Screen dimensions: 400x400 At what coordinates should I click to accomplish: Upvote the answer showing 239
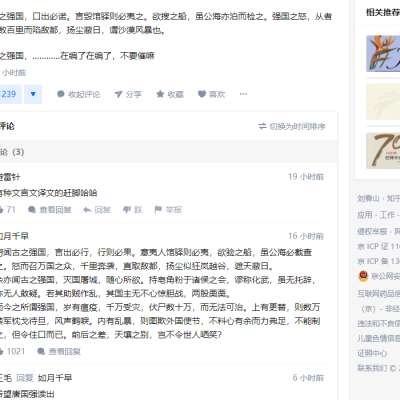click(x=10, y=94)
